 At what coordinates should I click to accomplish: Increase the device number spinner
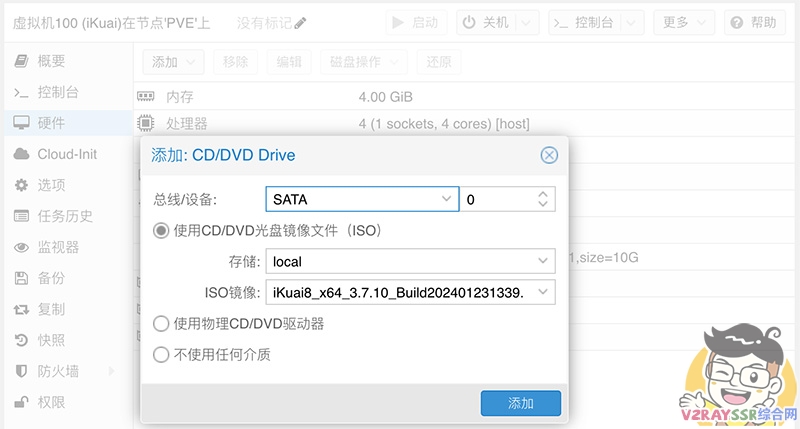pos(543,194)
